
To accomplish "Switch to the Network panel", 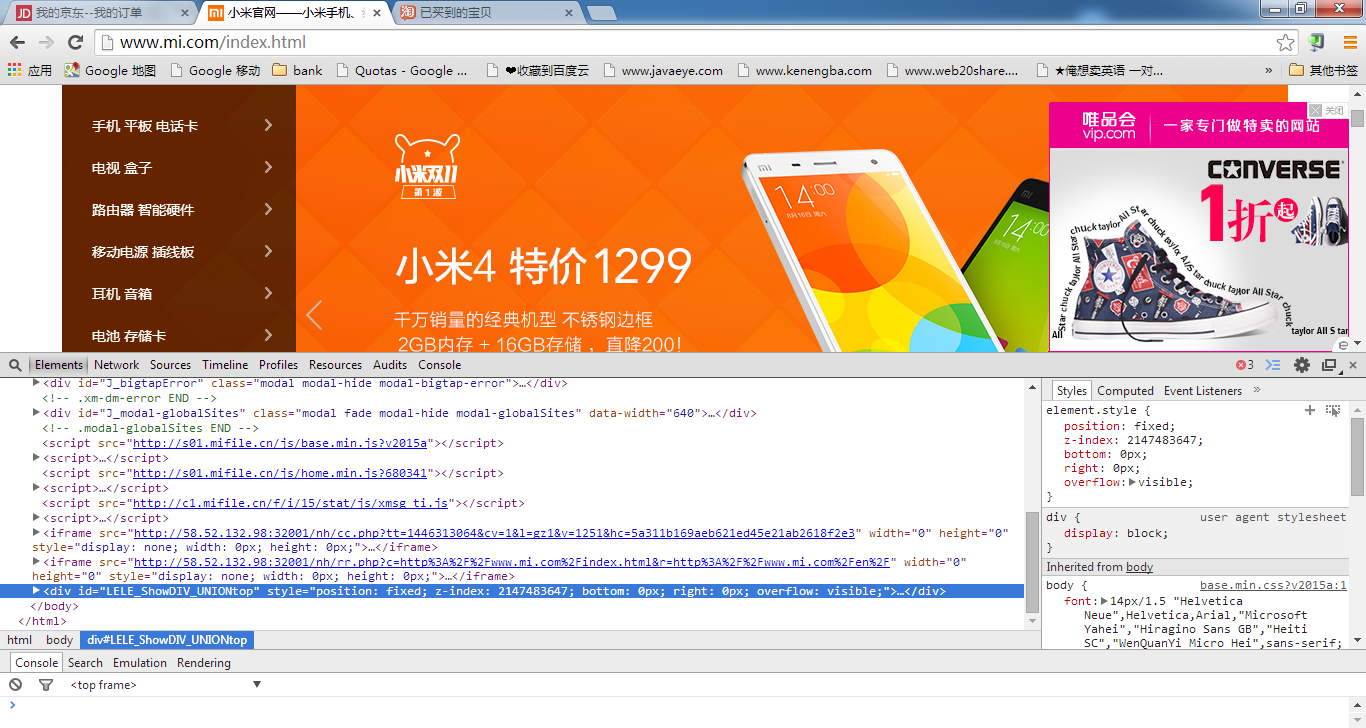I will pos(117,365).
